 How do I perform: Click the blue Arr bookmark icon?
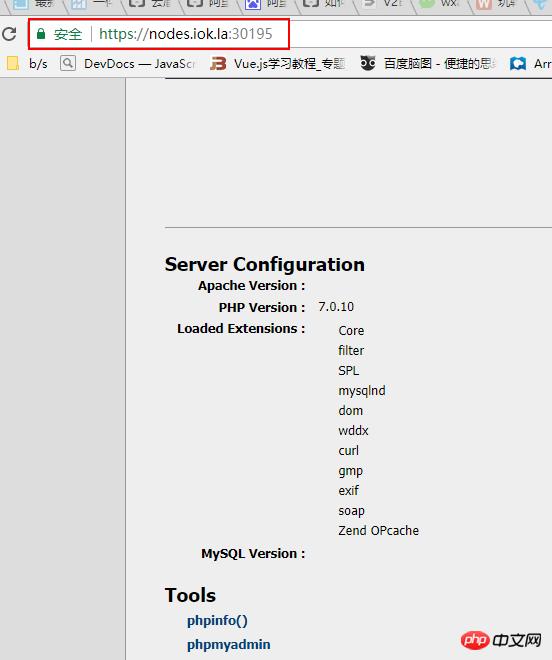[518, 64]
